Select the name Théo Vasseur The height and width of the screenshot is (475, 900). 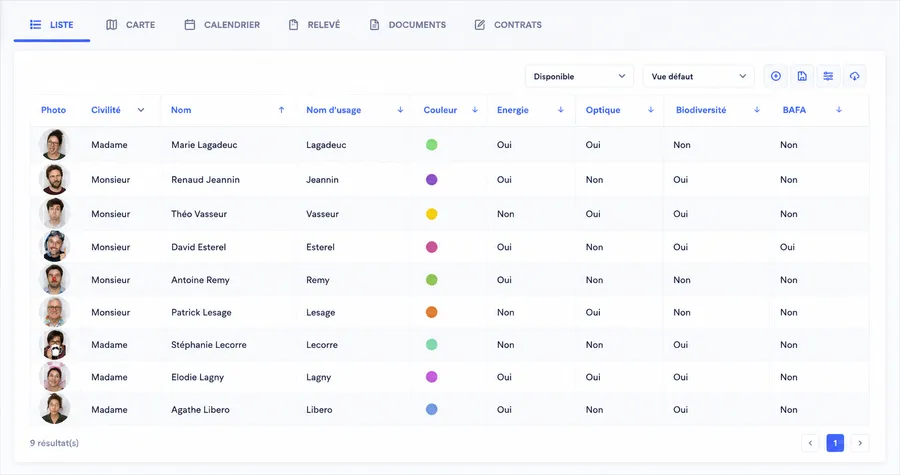pyautogui.click(x=199, y=214)
